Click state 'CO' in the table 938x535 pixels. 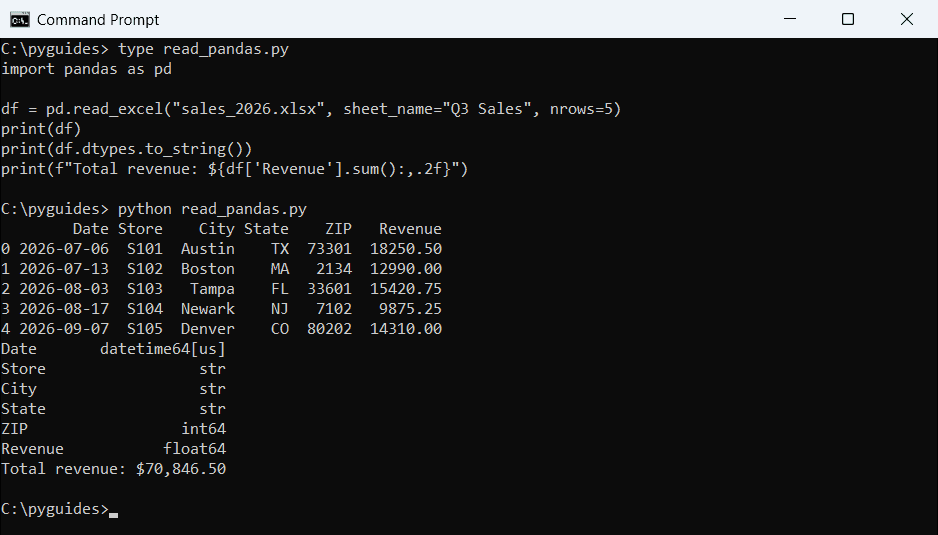click(280, 329)
